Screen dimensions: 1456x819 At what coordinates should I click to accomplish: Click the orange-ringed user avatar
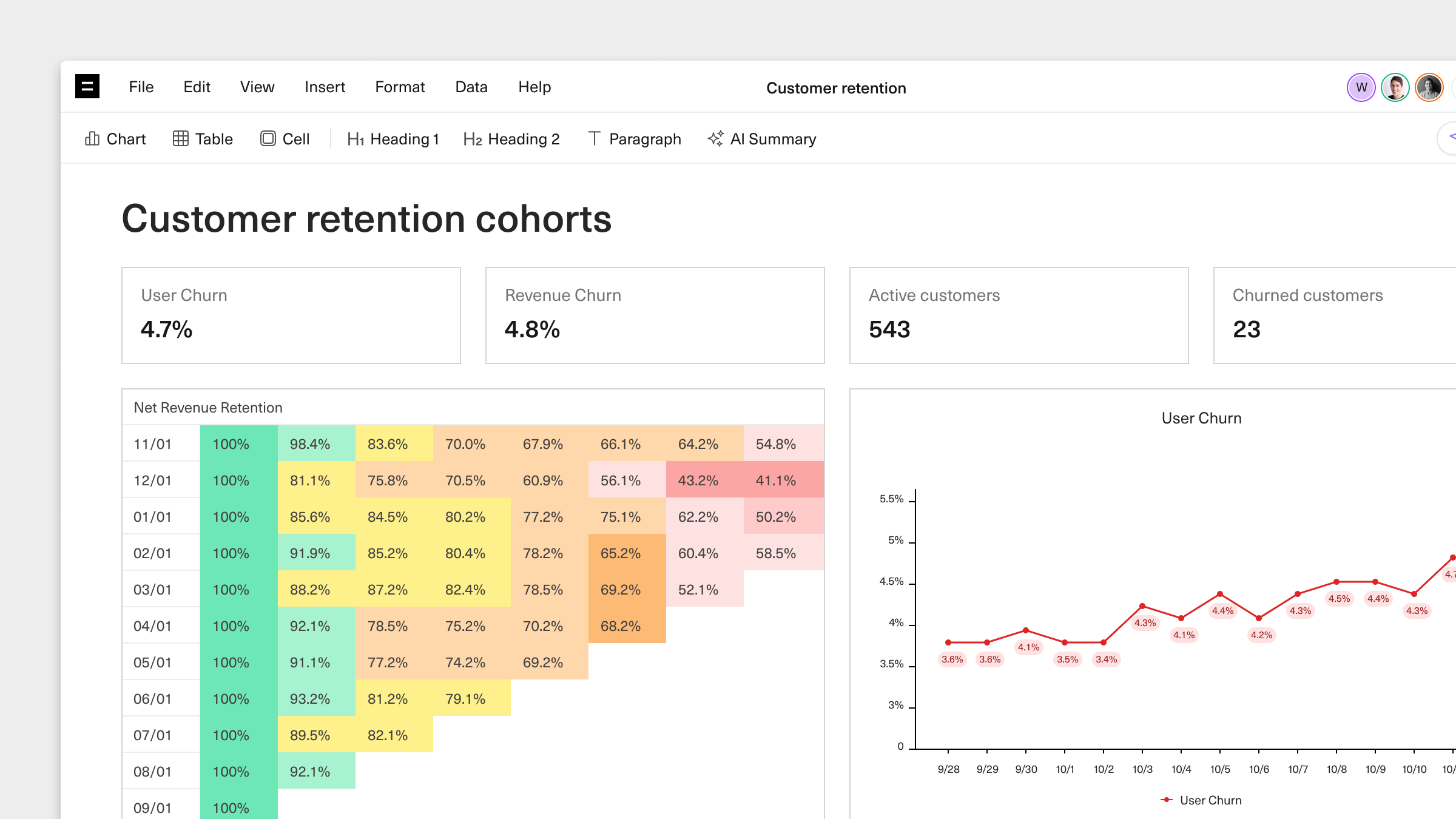pyautogui.click(x=1429, y=87)
